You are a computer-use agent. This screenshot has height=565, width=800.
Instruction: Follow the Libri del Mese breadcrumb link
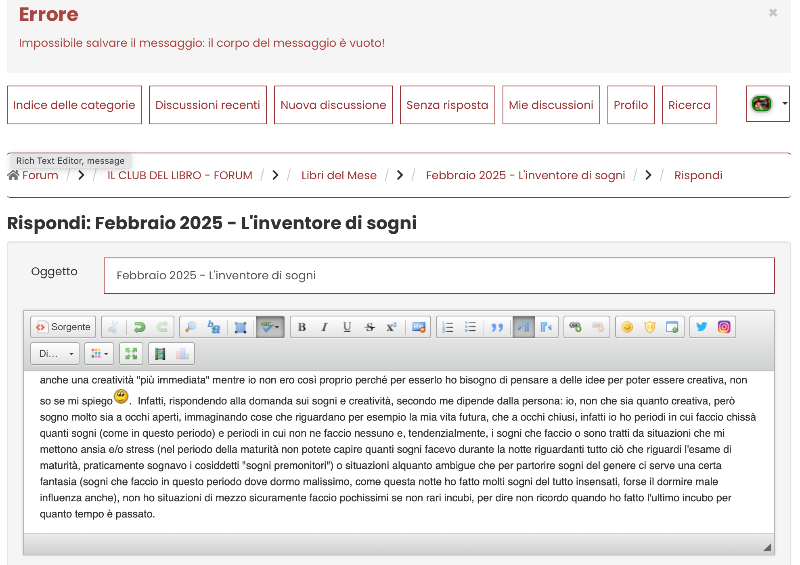(339, 175)
